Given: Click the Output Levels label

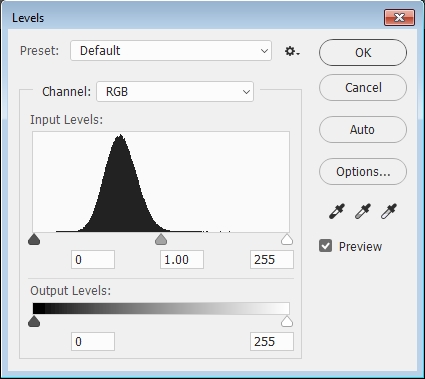Looking at the screenshot, I should tap(71, 291).
